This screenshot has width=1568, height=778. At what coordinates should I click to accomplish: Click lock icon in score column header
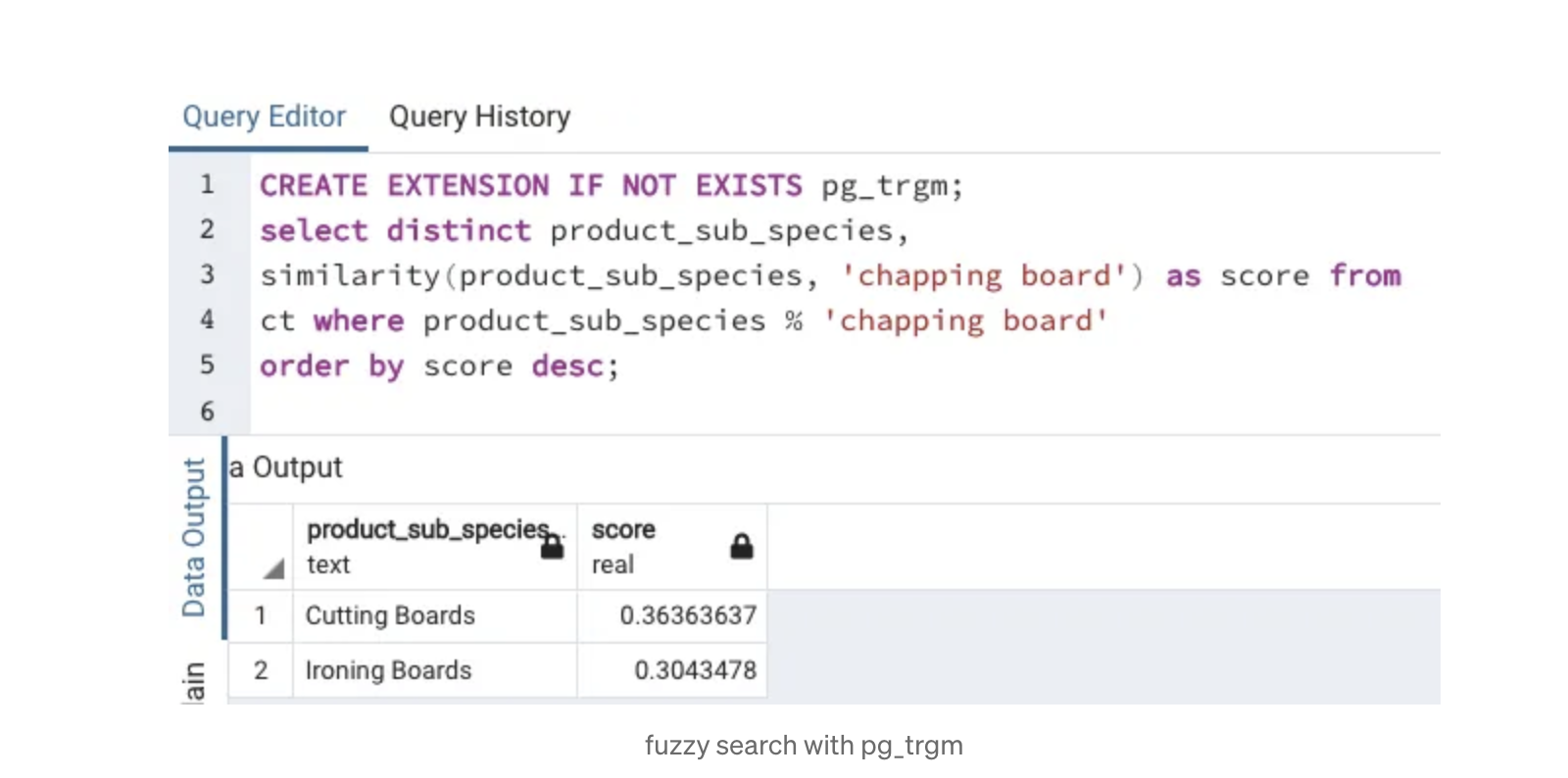pos(742,546)
